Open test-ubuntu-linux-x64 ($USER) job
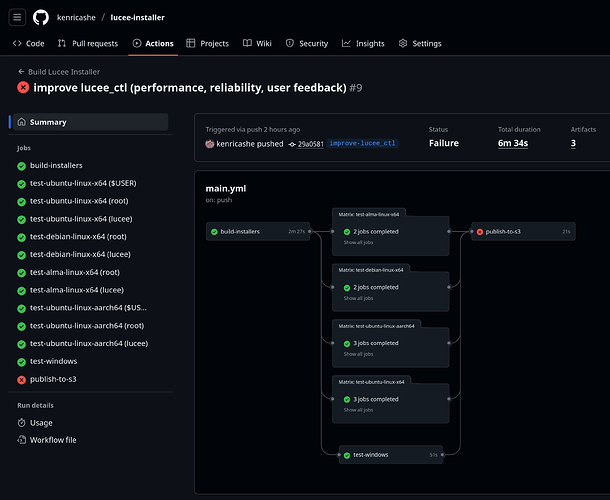This screenshot has height=500, width=610. pos(83,183)
